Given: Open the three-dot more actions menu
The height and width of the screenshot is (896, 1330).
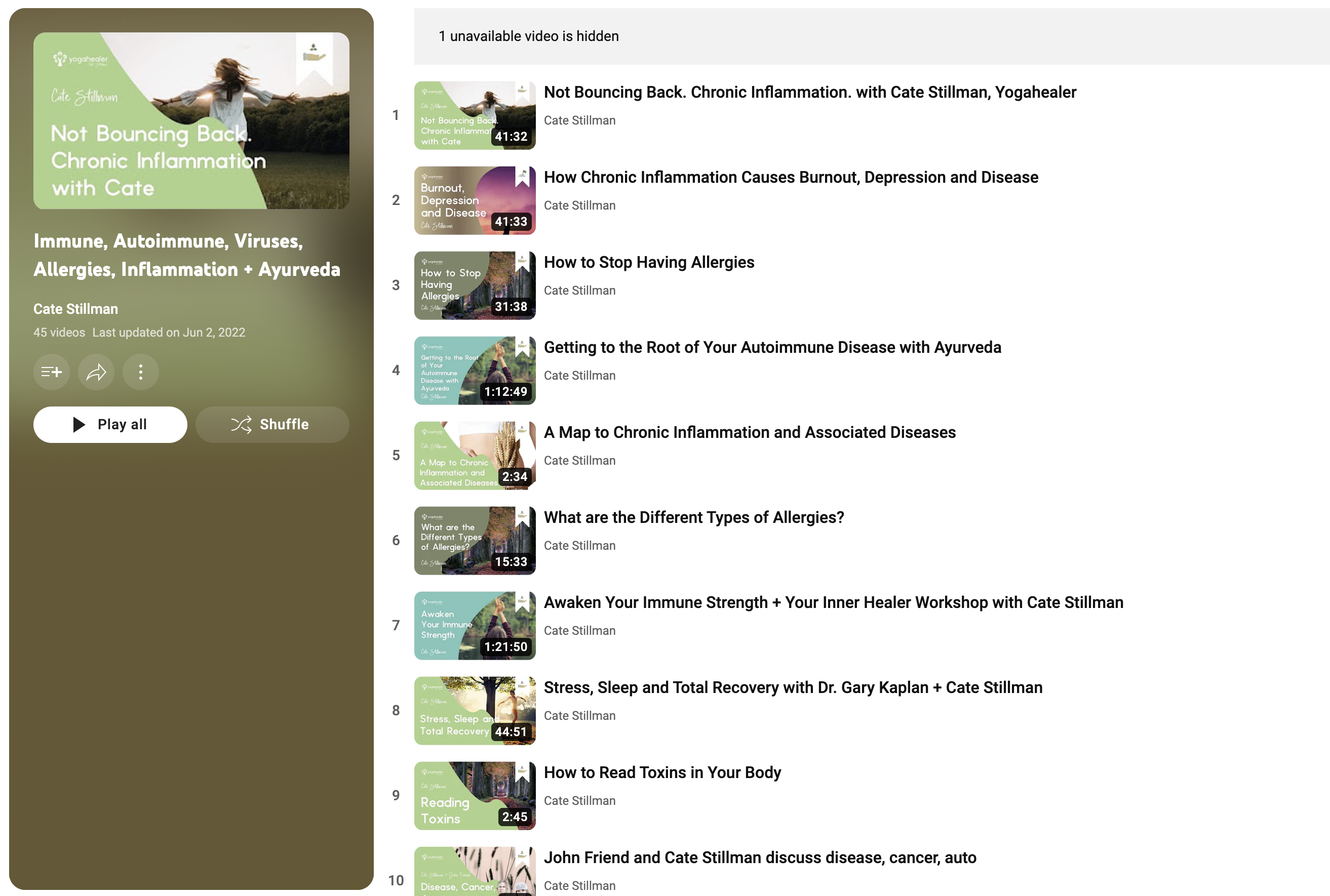Looking at the screenshot, I should pos(141,372).
